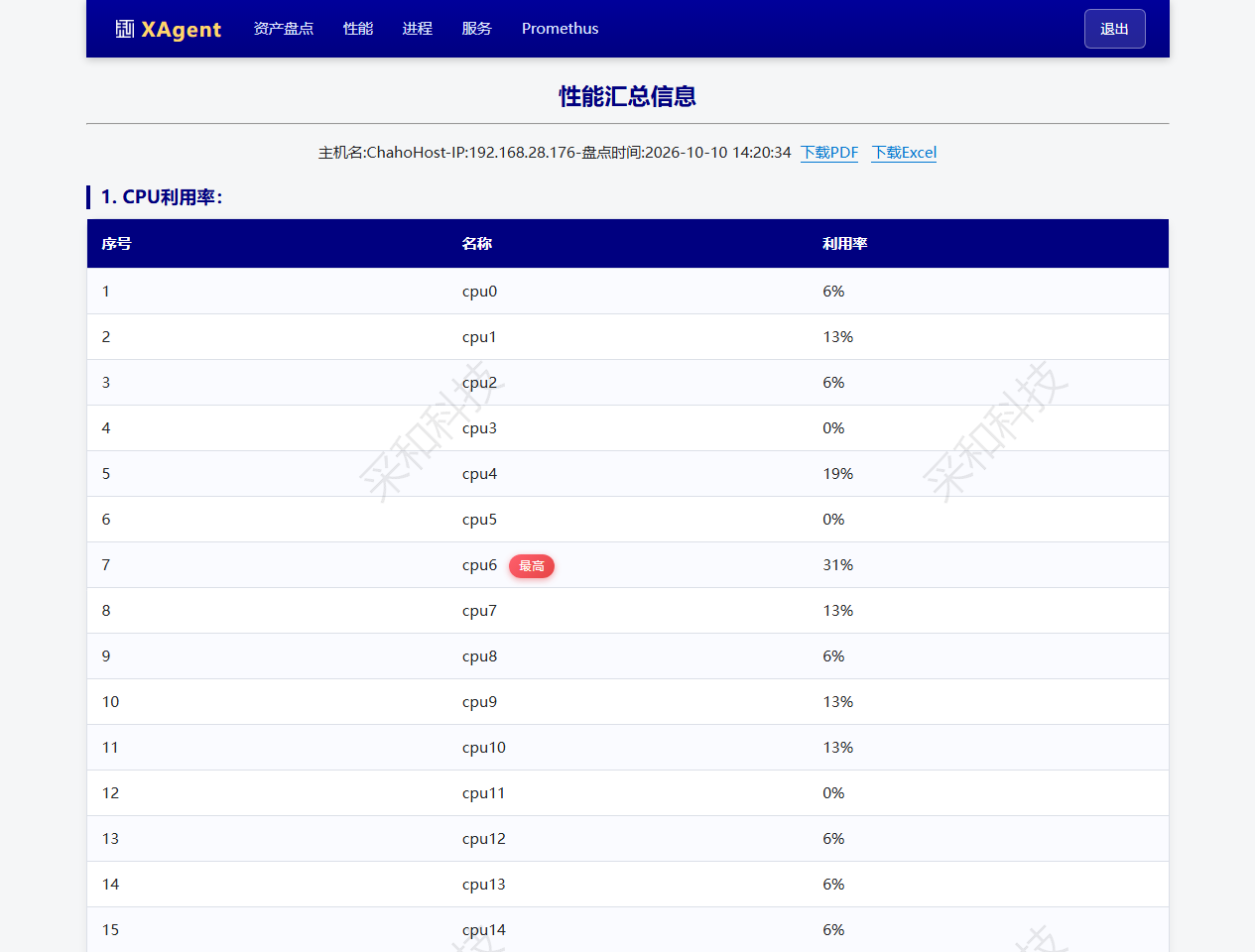Open the 服务 navigation item
Screen dimensions: 1255x952
[477, 29]
